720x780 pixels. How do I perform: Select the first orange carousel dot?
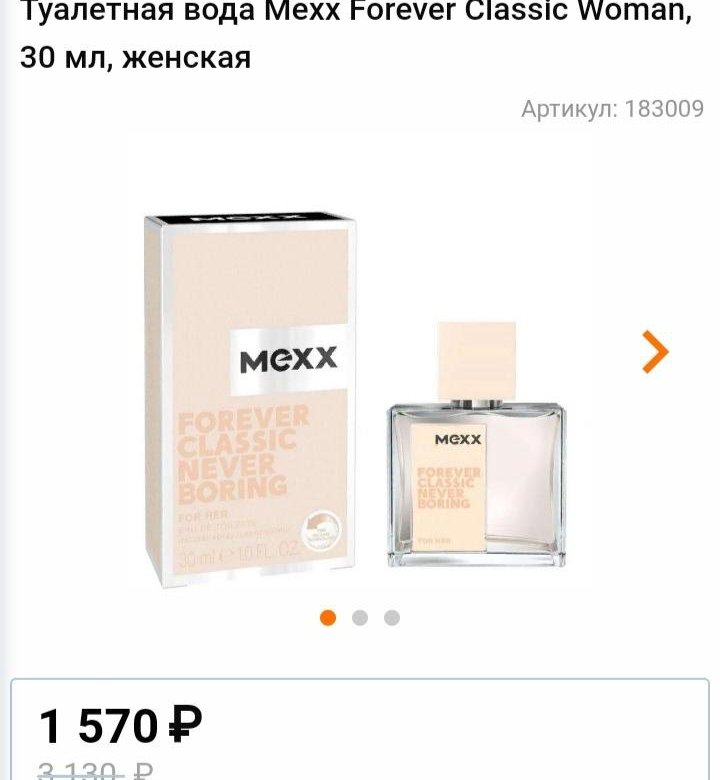pos(328,618)
